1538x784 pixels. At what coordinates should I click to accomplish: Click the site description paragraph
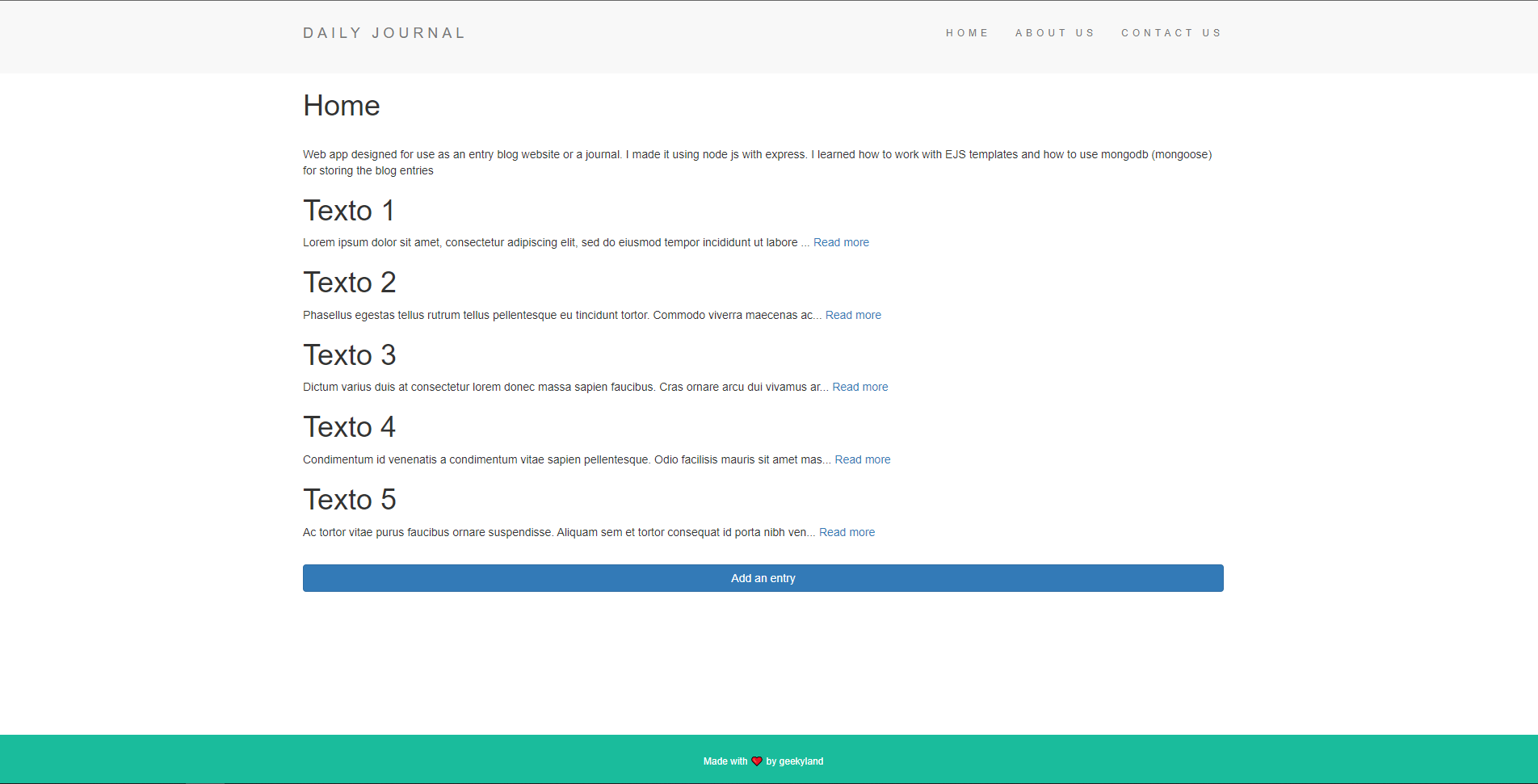click(756, 161)
